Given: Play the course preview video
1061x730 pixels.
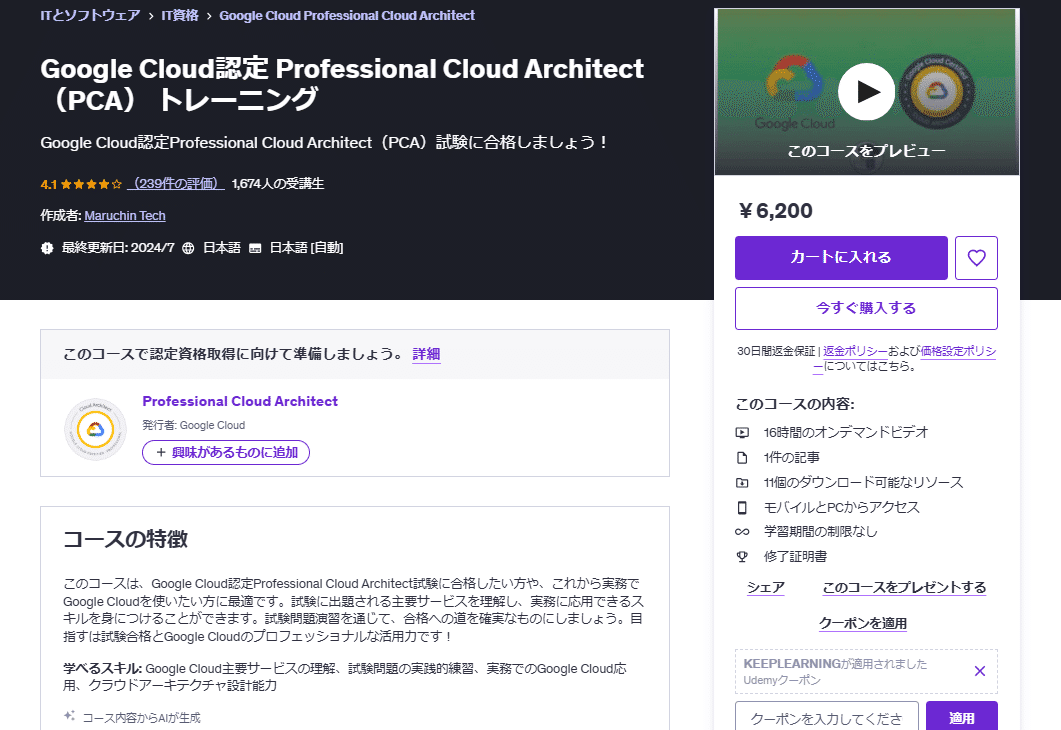Looking at the screenshot, I should 866,91.
